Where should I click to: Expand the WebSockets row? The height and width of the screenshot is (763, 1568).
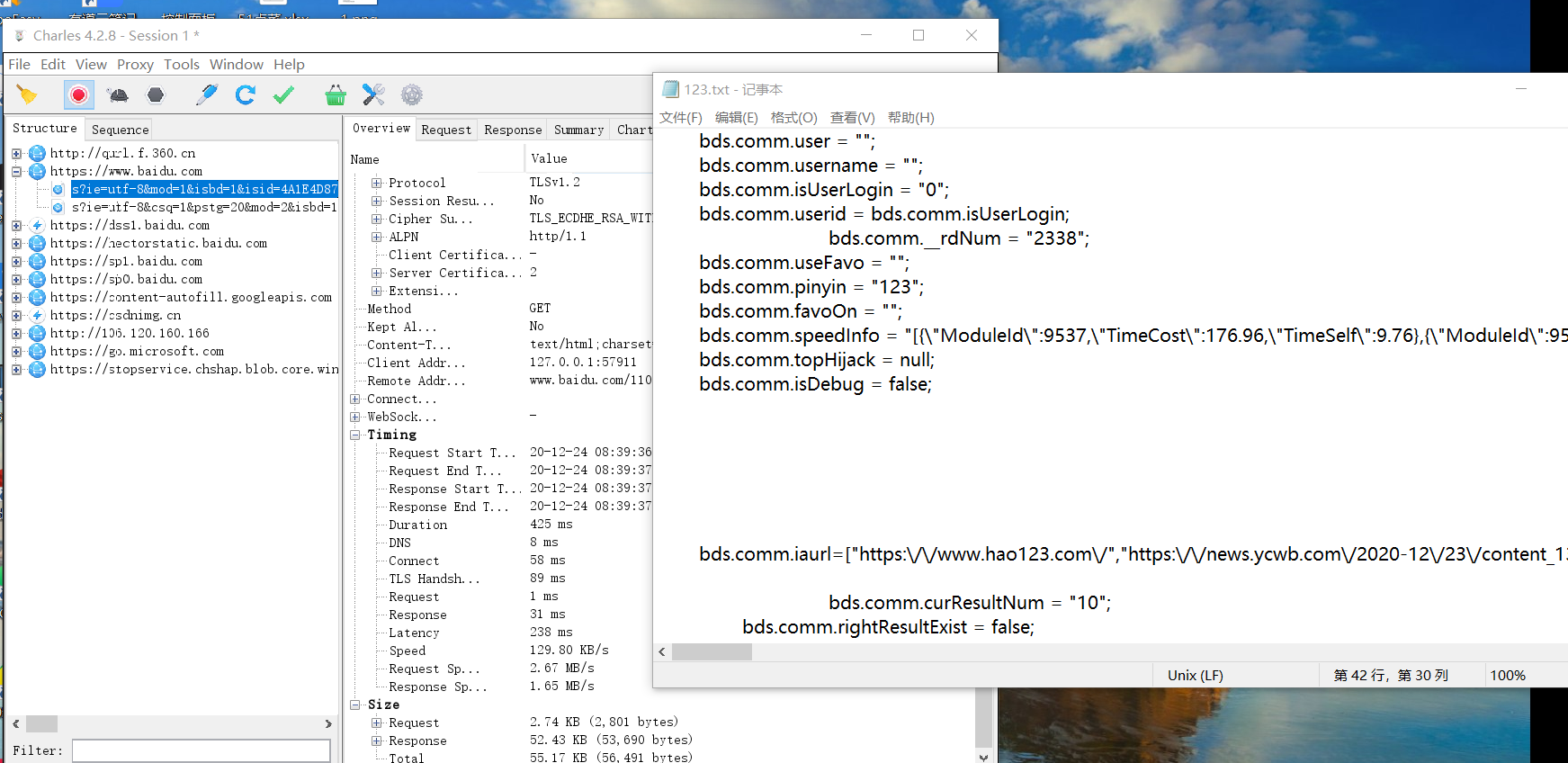click(x=354, y=417)
